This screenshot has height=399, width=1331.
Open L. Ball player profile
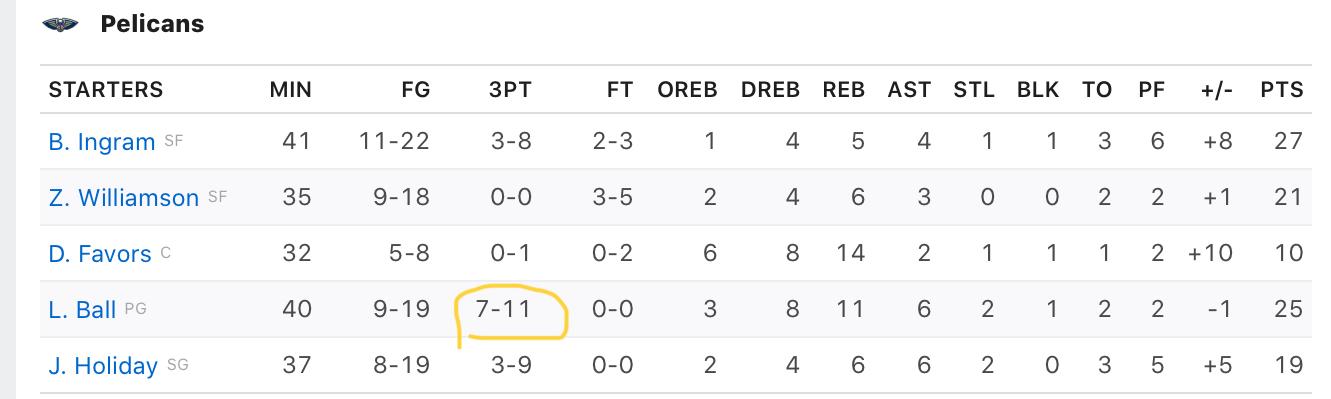click(83, 310)
